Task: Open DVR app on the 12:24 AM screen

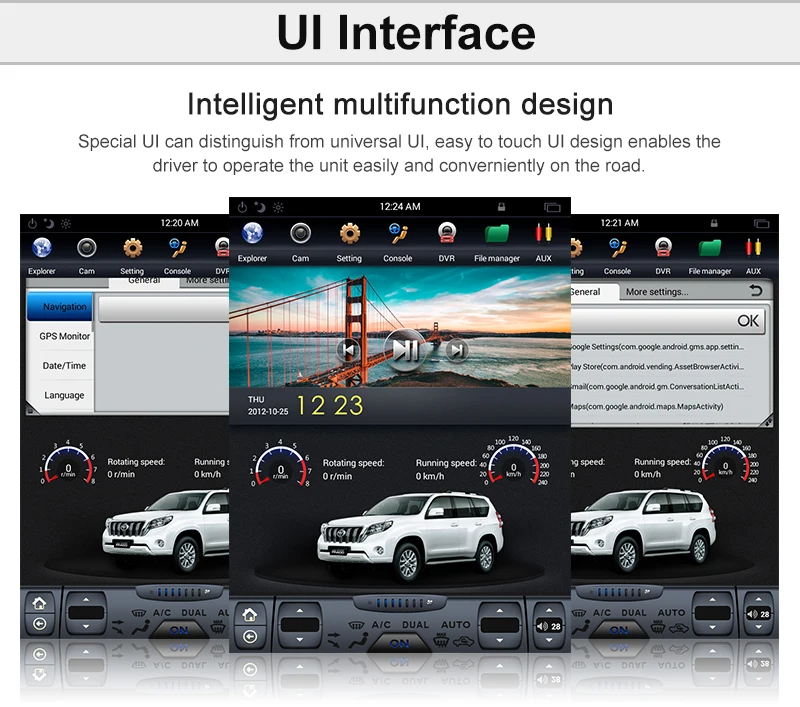Action: point(446,242)
